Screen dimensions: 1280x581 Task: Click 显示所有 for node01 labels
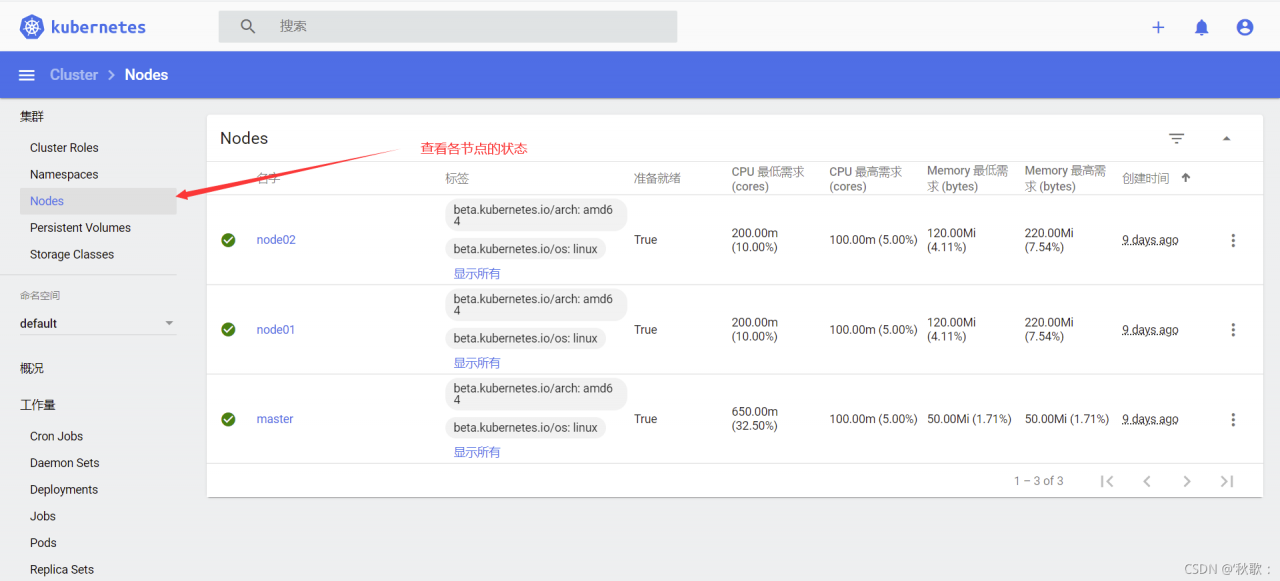pyautogui.click(x=477, y=363)
